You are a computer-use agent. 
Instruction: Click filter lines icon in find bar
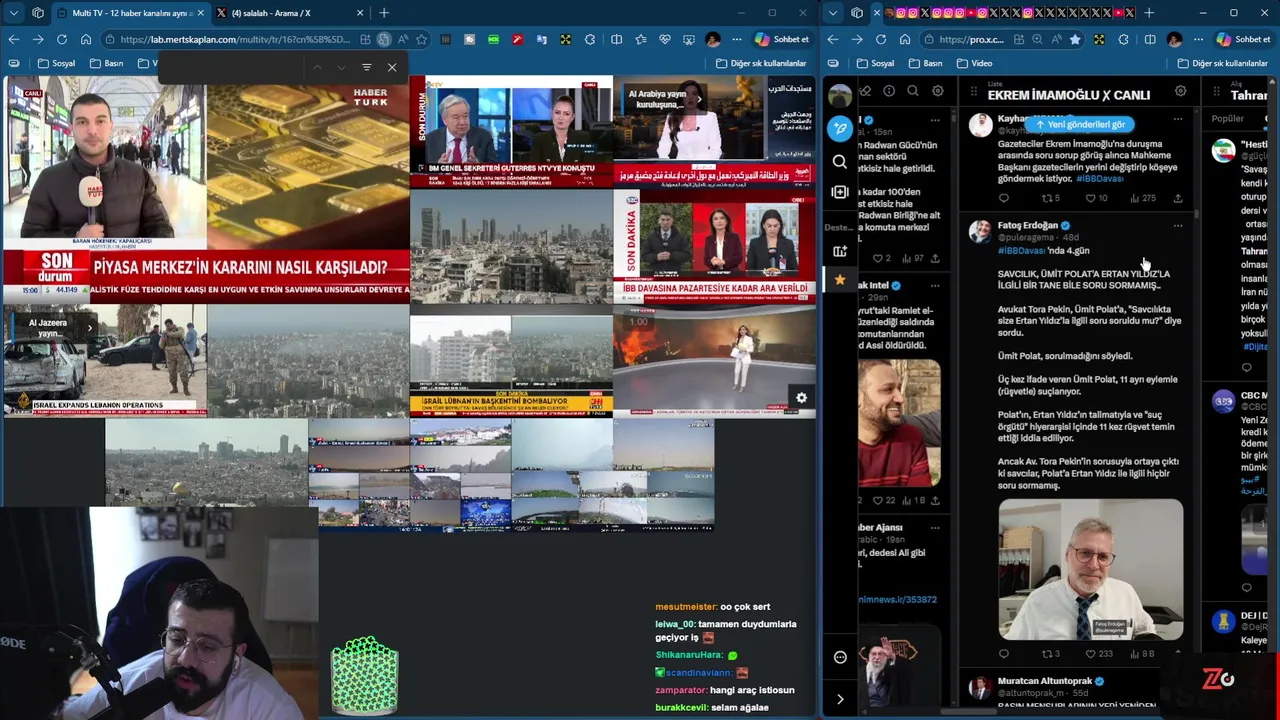coord(366,67)
